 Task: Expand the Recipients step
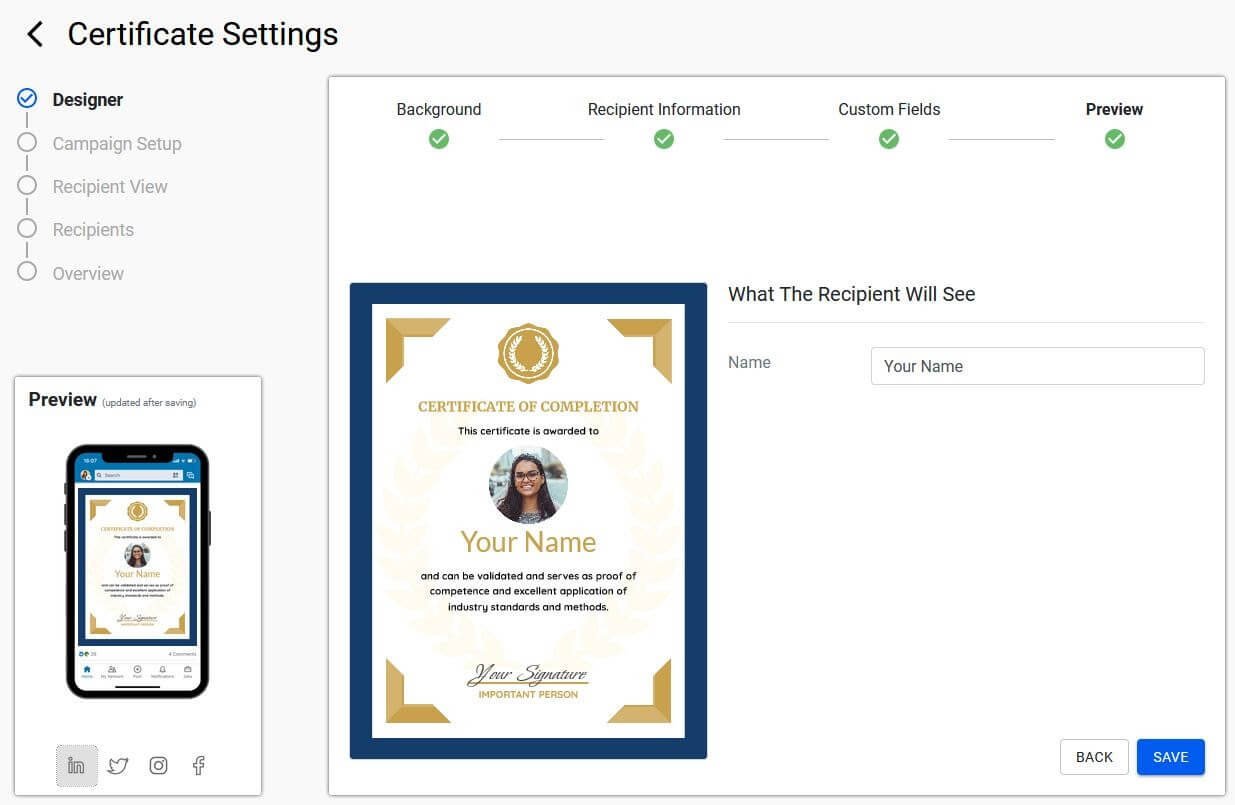point(27,229)
